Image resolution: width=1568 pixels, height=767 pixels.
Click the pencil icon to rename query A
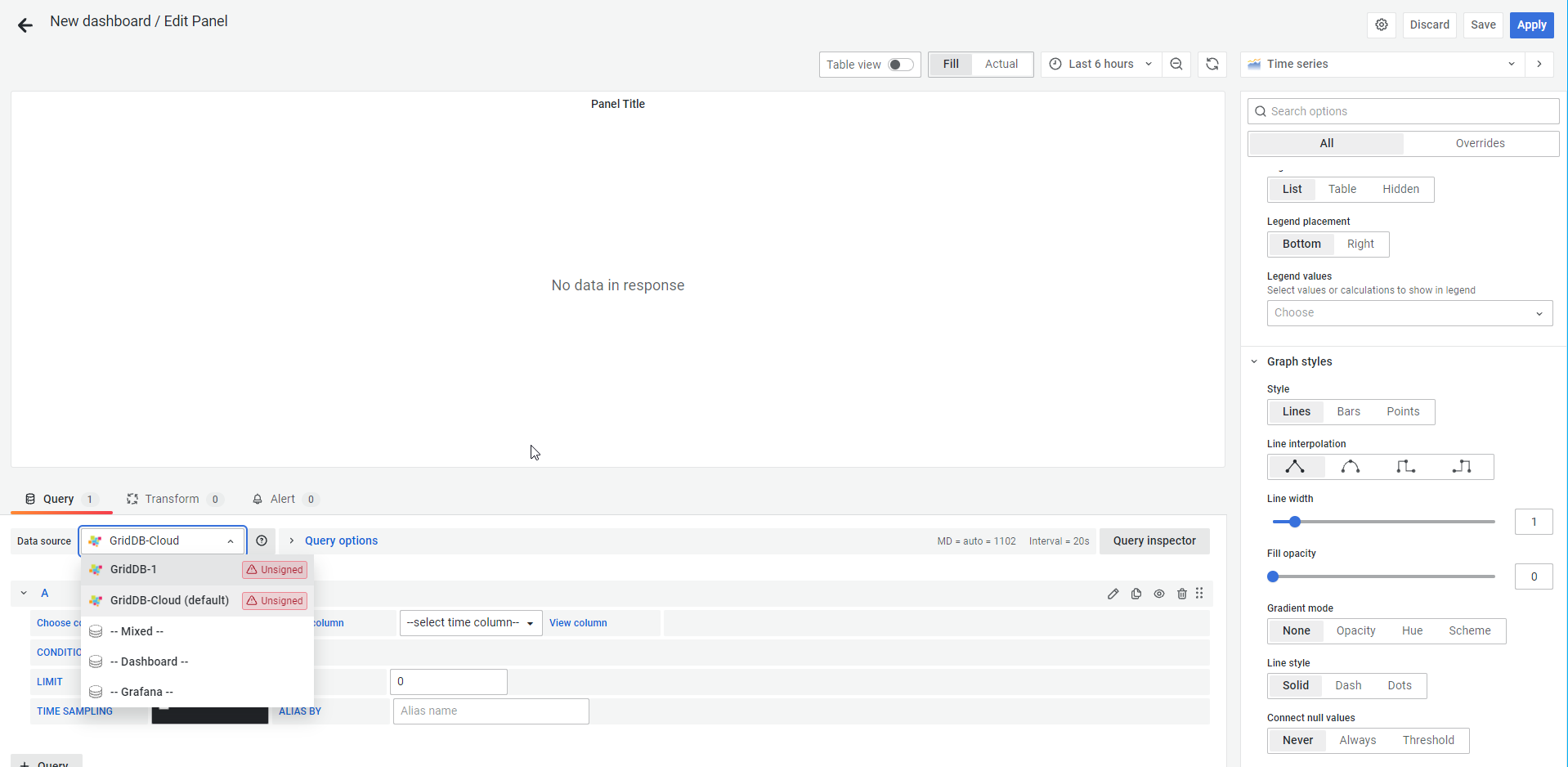(x=1113, y=594)
